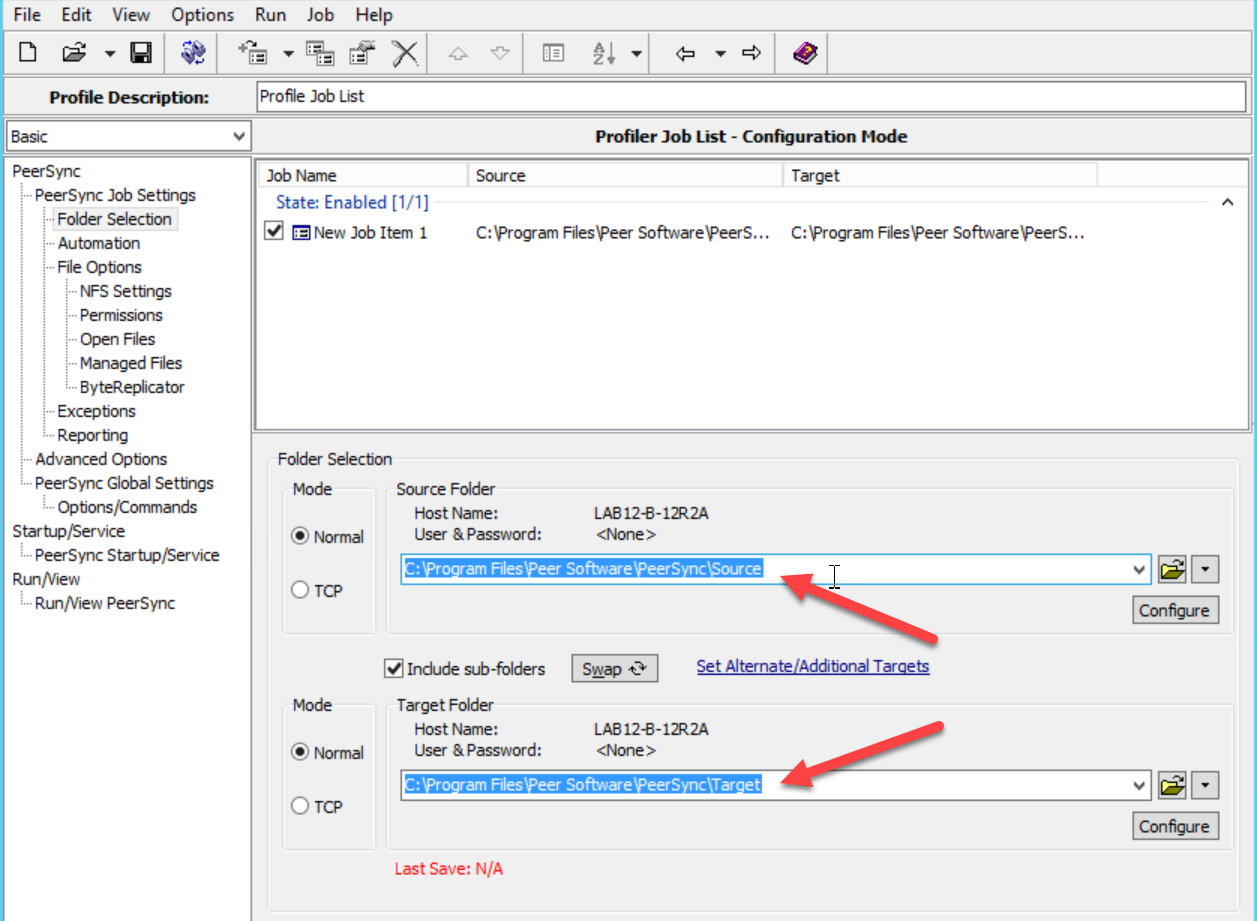The width and height of the screenshot is (1257, 921).
Task: Open the Job menu
Action: click(320, 15)
